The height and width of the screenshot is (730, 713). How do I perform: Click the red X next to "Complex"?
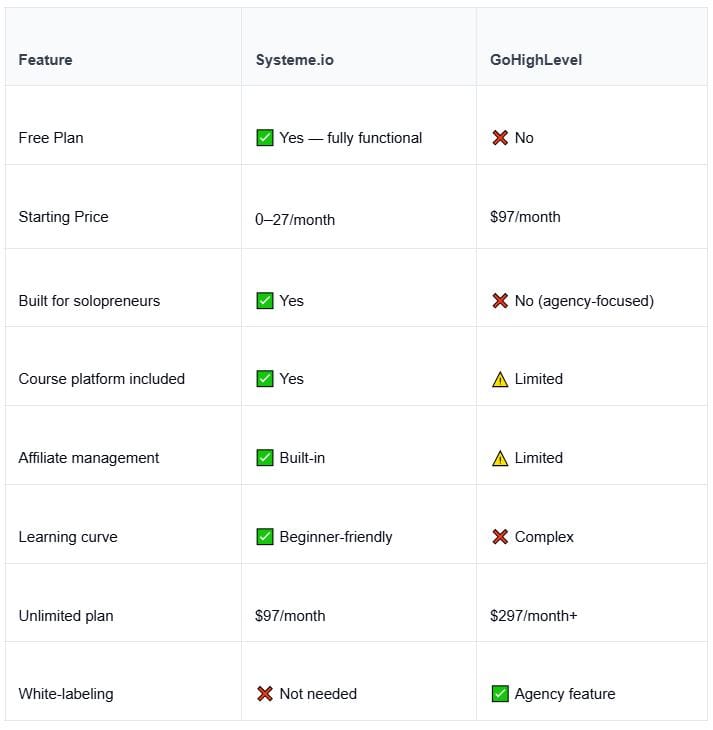tap(500, 537)
